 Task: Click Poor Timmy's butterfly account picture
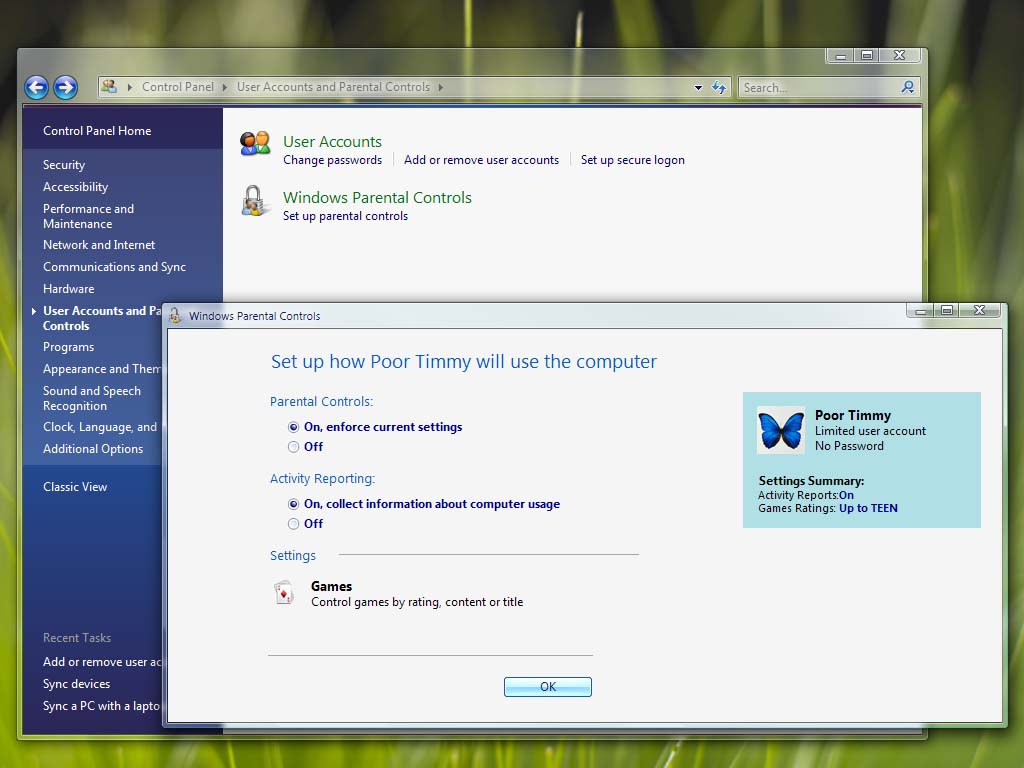(780, 430)
